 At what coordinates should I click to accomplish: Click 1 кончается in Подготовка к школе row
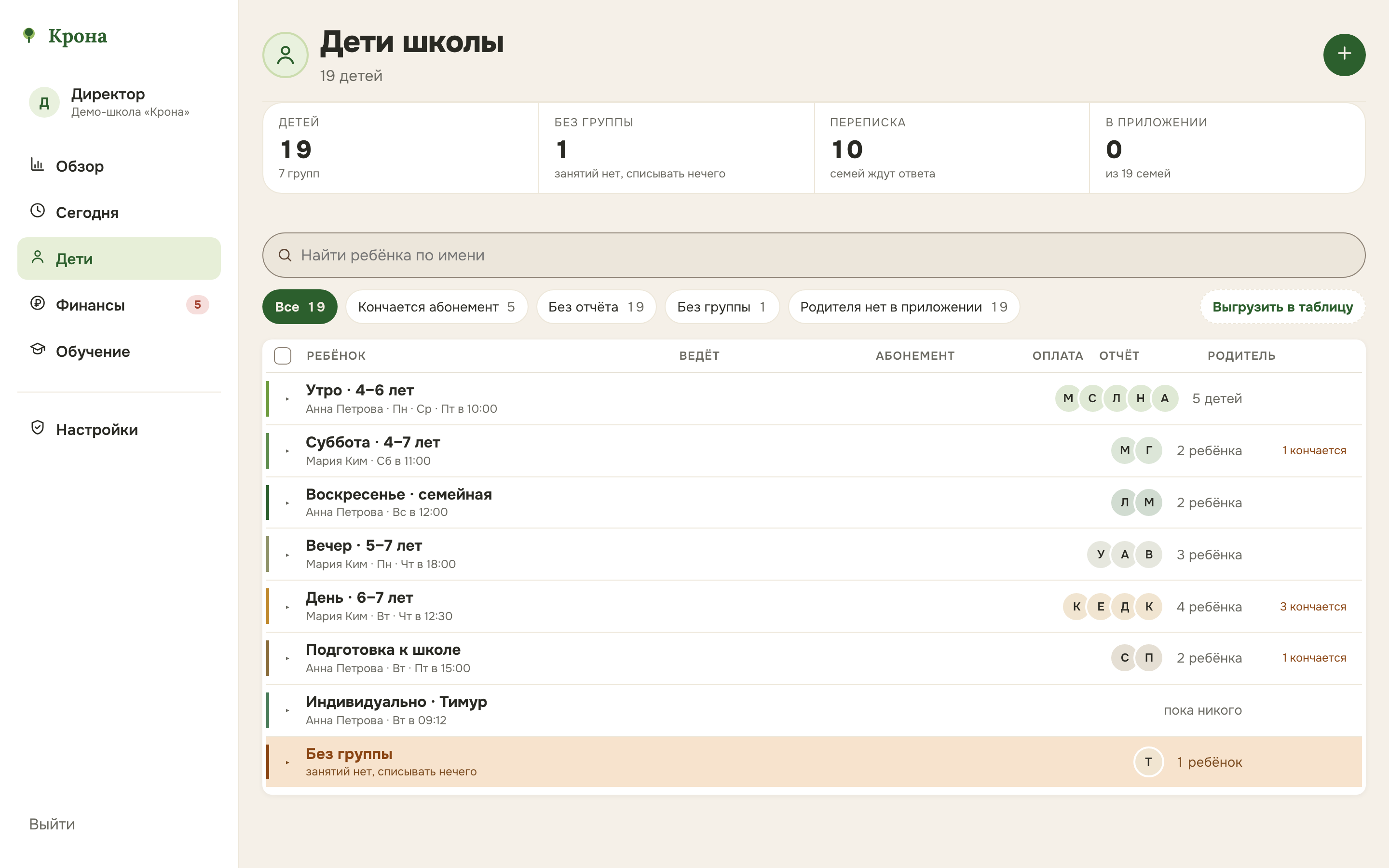point(1314,658)
